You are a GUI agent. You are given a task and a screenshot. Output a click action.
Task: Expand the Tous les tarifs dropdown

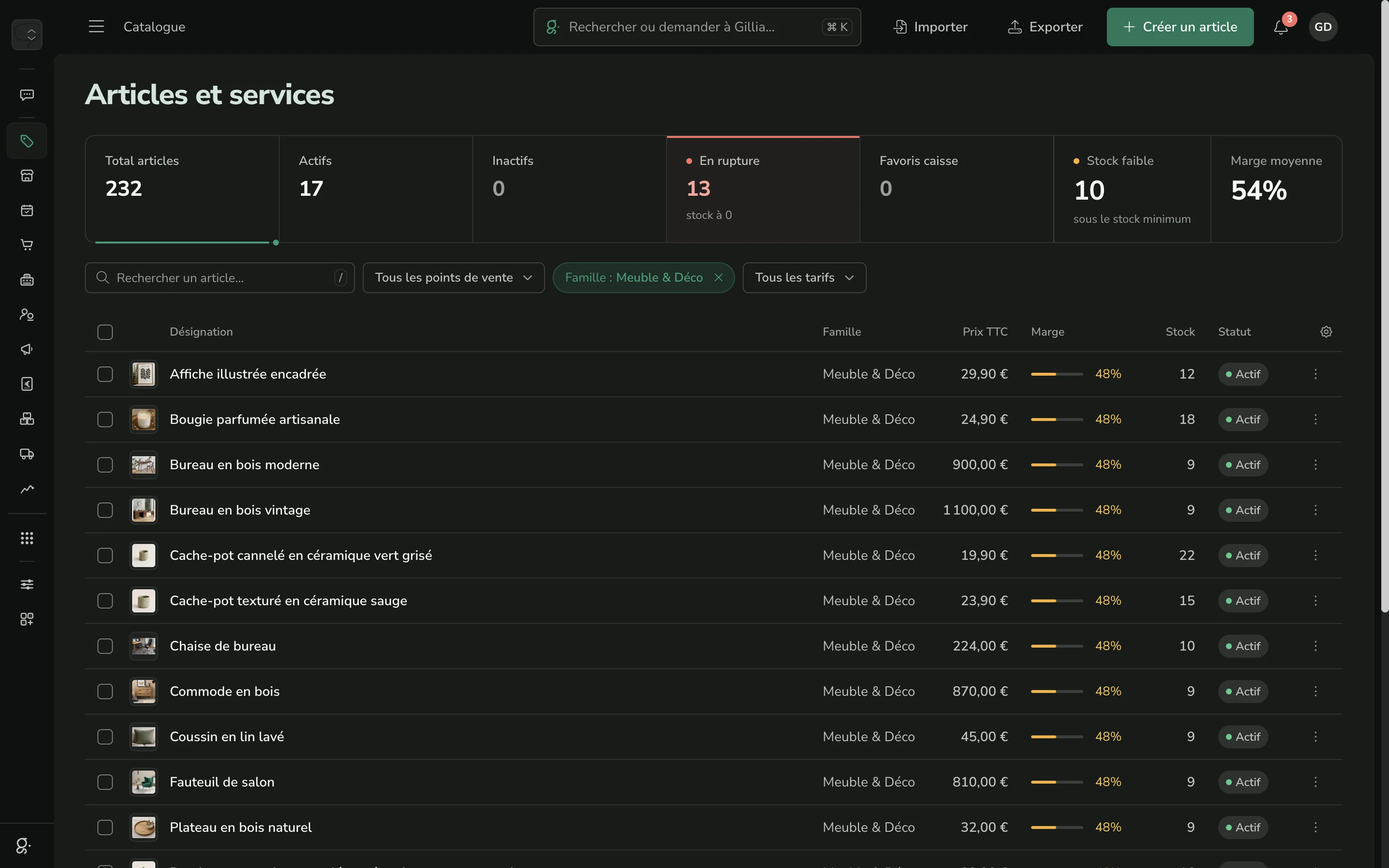(804, 278)
